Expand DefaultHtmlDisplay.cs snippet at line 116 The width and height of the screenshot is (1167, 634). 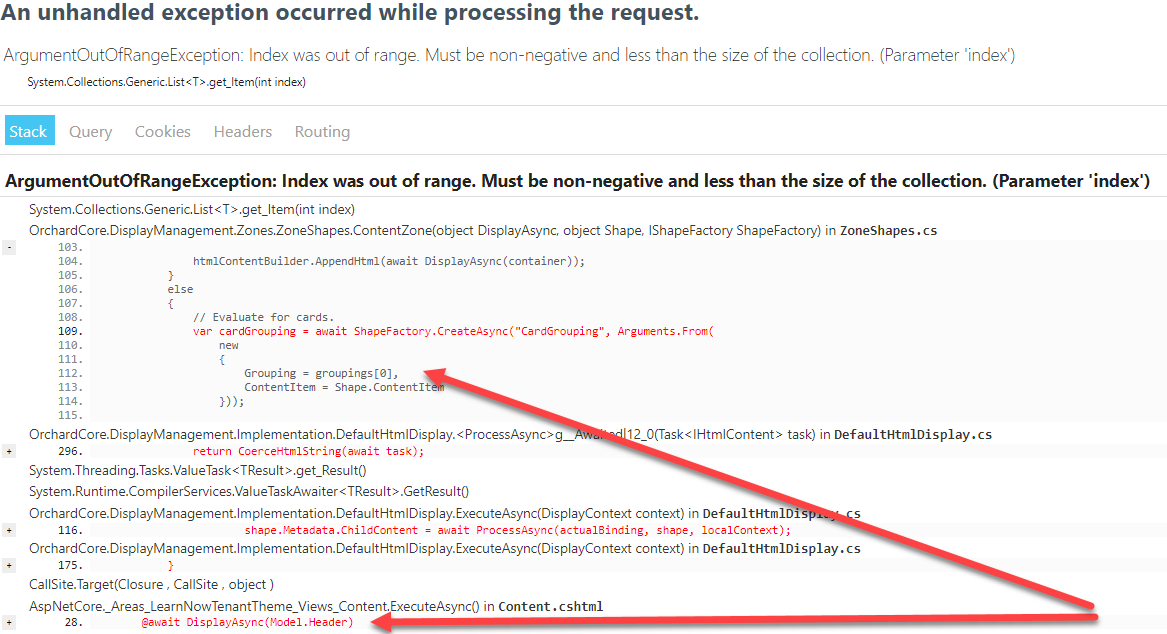point(9,528)
